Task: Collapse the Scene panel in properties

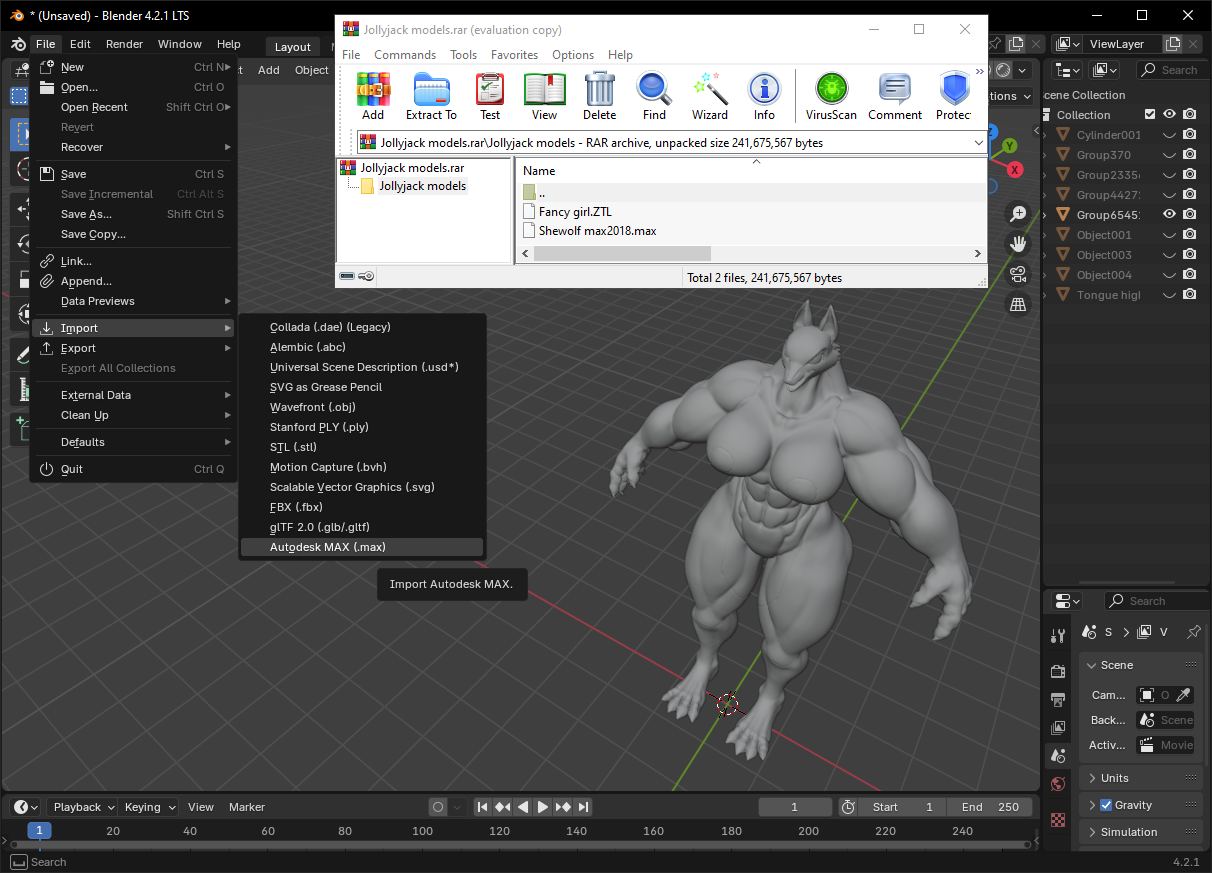Action: 1140,665
